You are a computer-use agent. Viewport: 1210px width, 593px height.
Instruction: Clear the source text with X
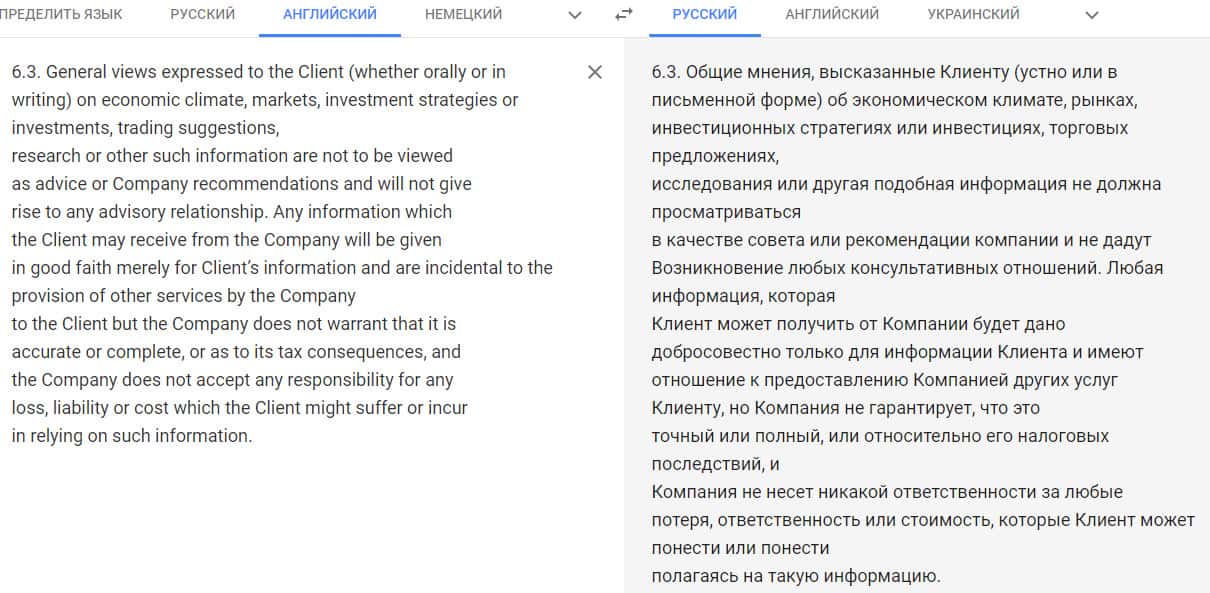click(595, 72)
